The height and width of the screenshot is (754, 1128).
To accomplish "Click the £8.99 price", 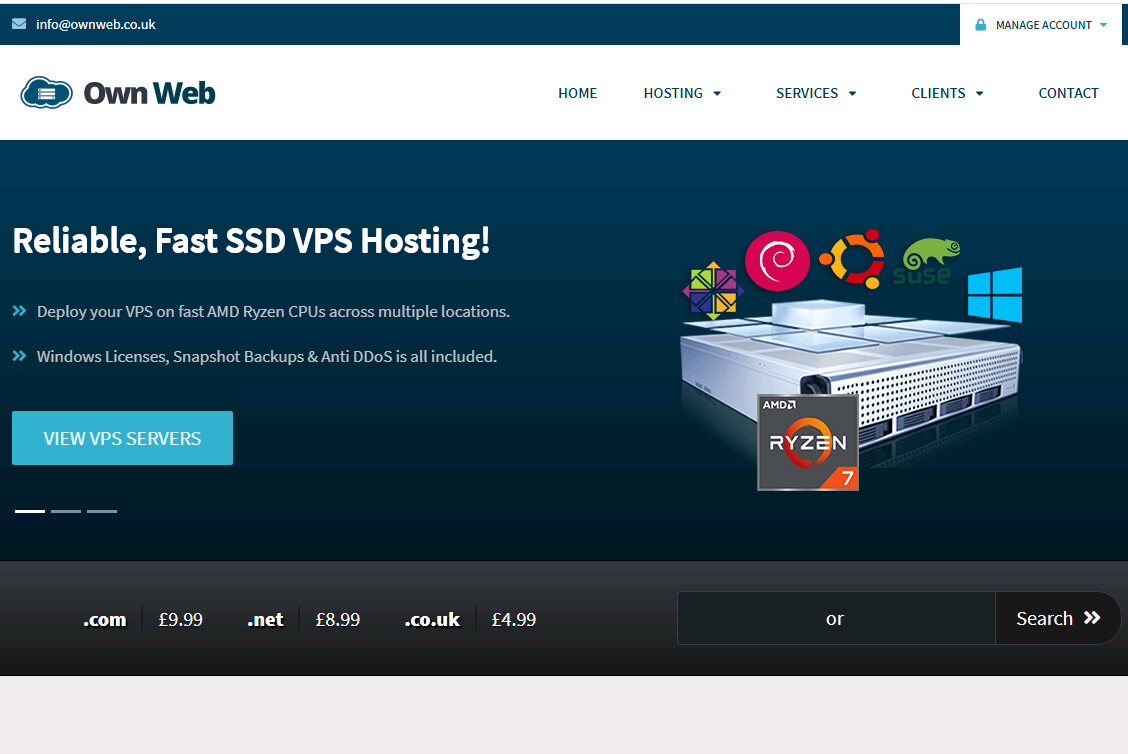I will point(337,619).
